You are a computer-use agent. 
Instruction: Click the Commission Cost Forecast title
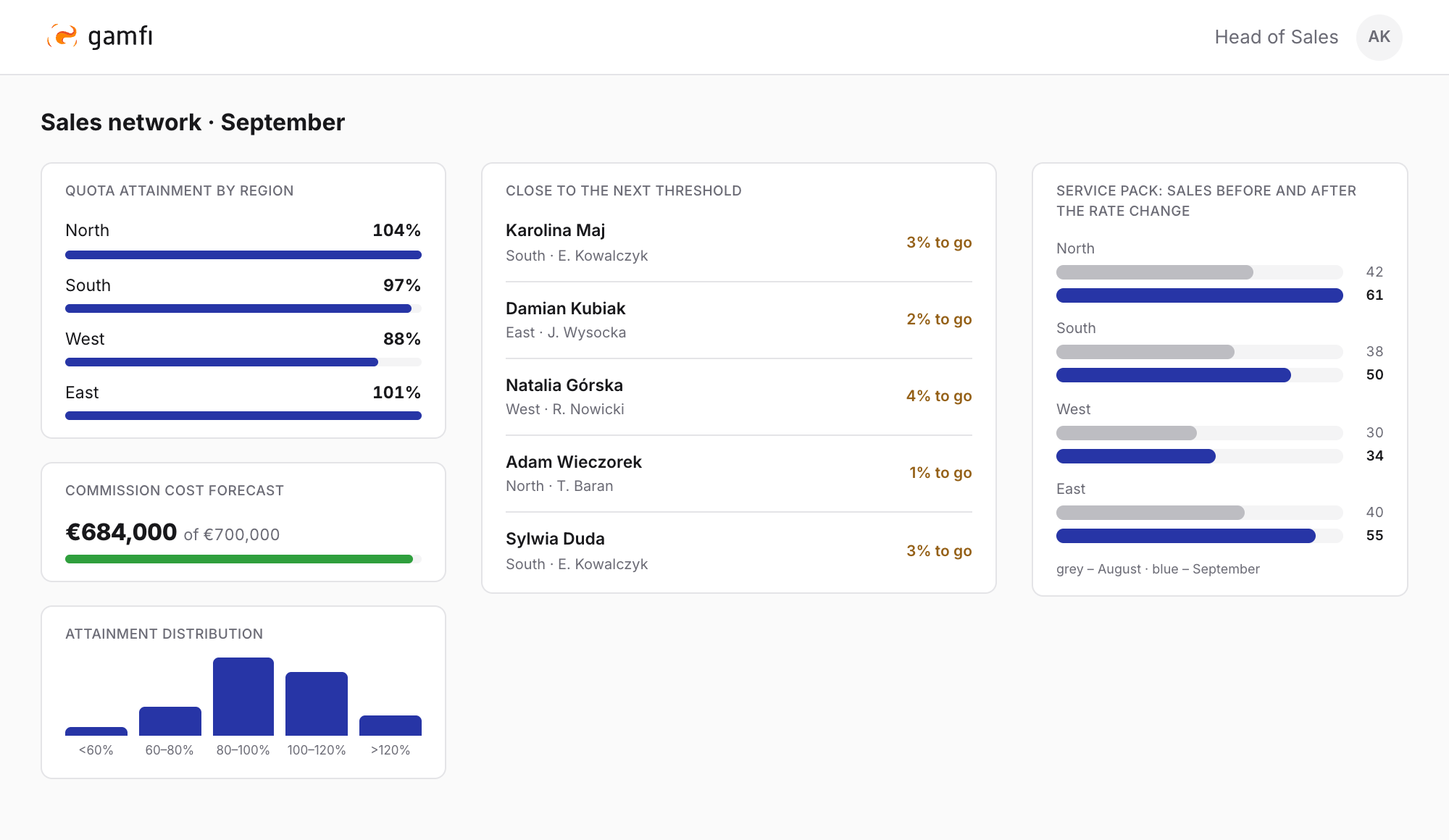[x=175, y=490]
